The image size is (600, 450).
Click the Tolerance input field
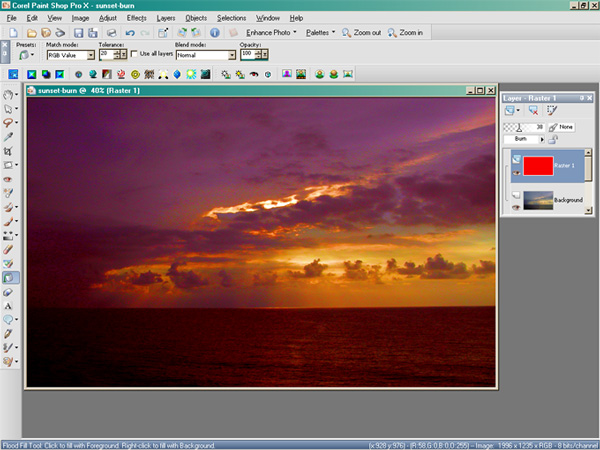point(106,55)
